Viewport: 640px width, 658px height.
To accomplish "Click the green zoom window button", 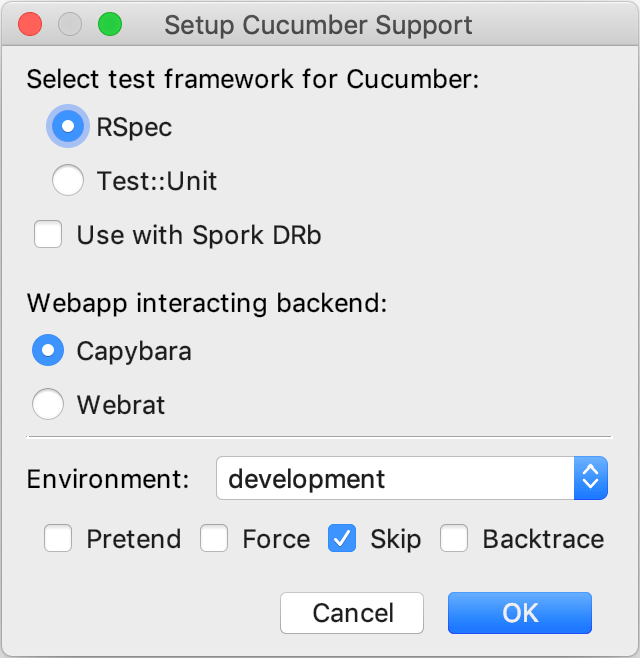I will pos(109,25).
